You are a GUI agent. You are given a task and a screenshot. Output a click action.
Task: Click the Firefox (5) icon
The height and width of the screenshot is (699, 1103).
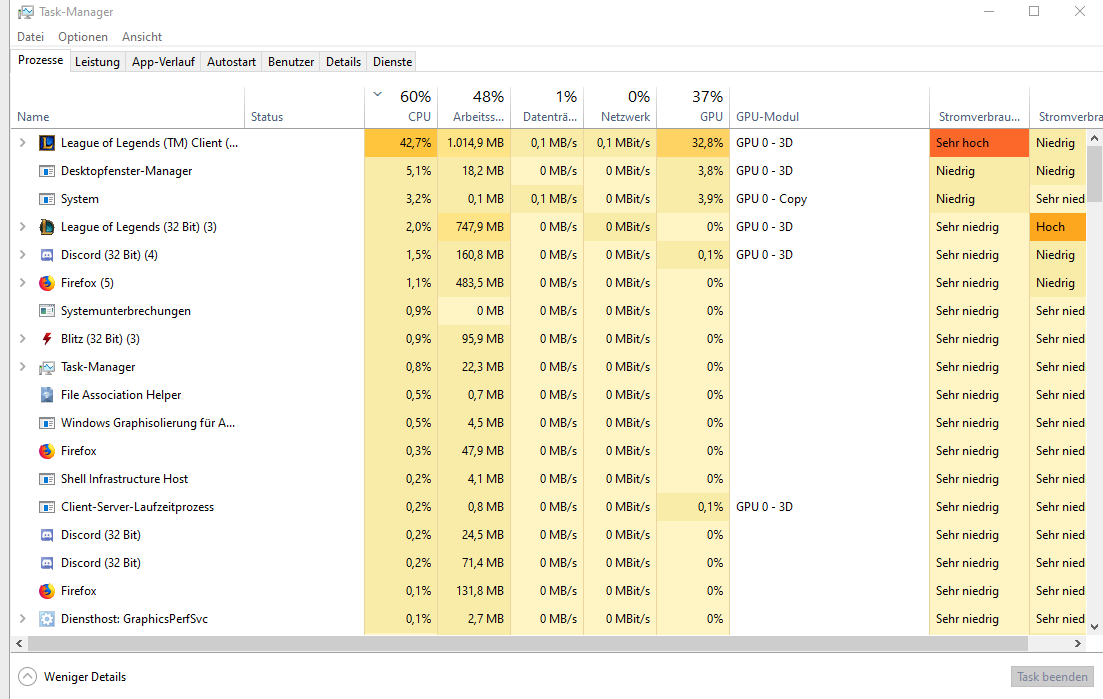coord(46,283)
